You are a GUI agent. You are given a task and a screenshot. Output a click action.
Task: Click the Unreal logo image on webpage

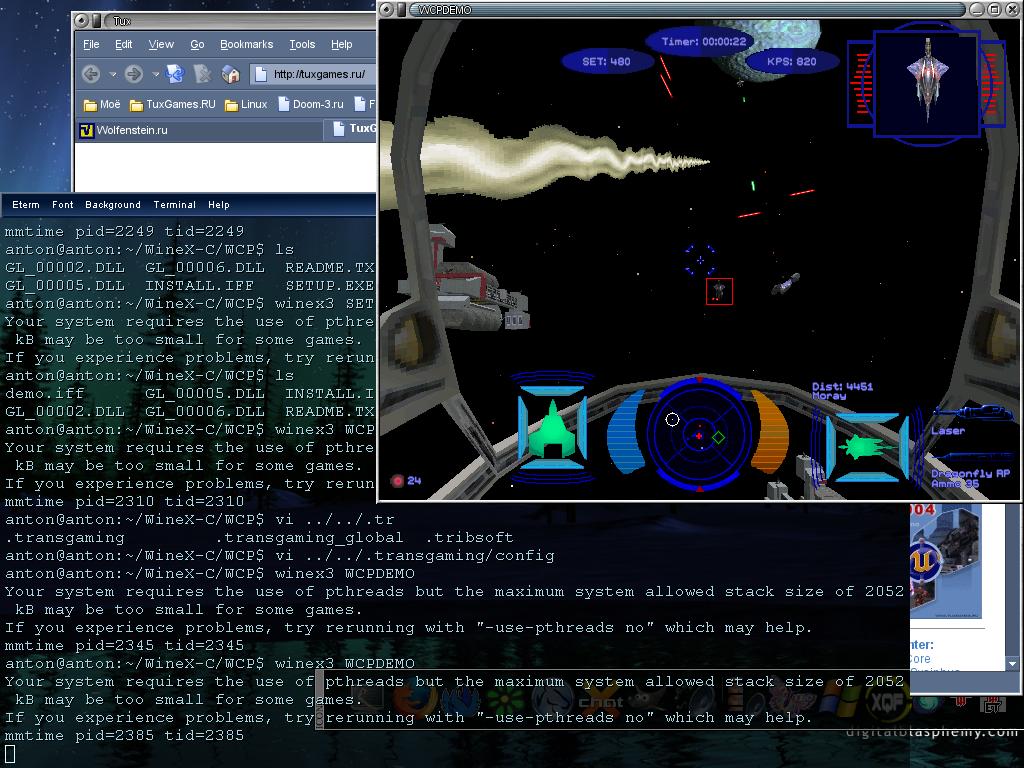point(925,560)
